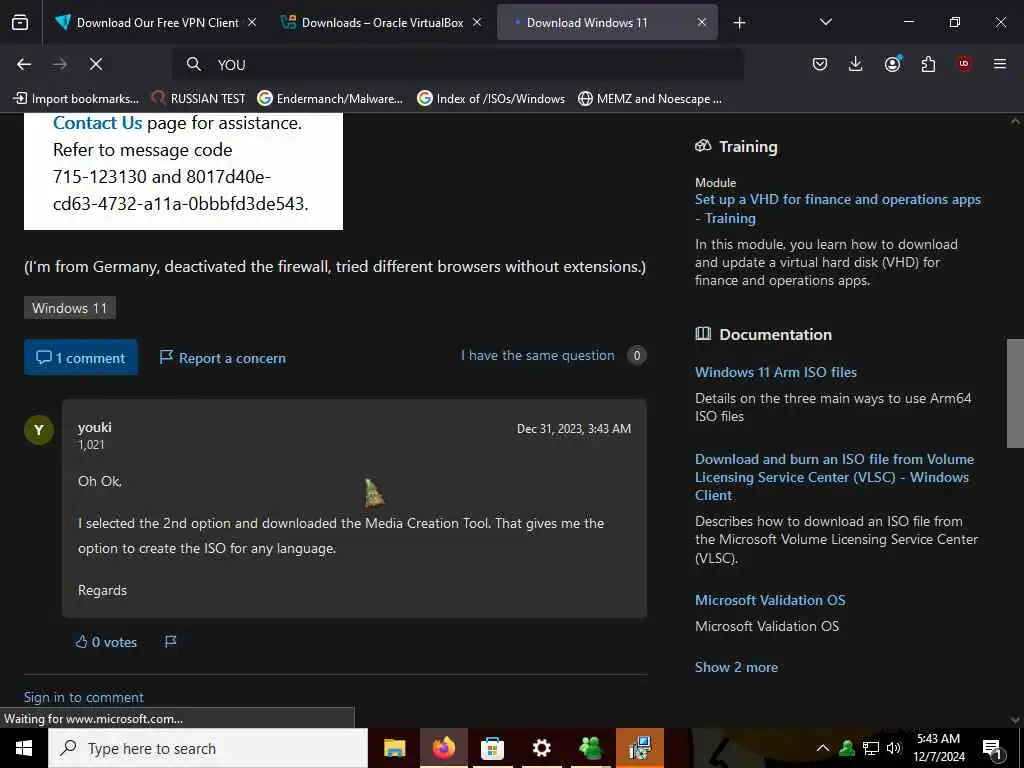The width and height of the screenshot is (1024, 768).
Task: Click Sign in to comment link
Action: click(84, 697)
